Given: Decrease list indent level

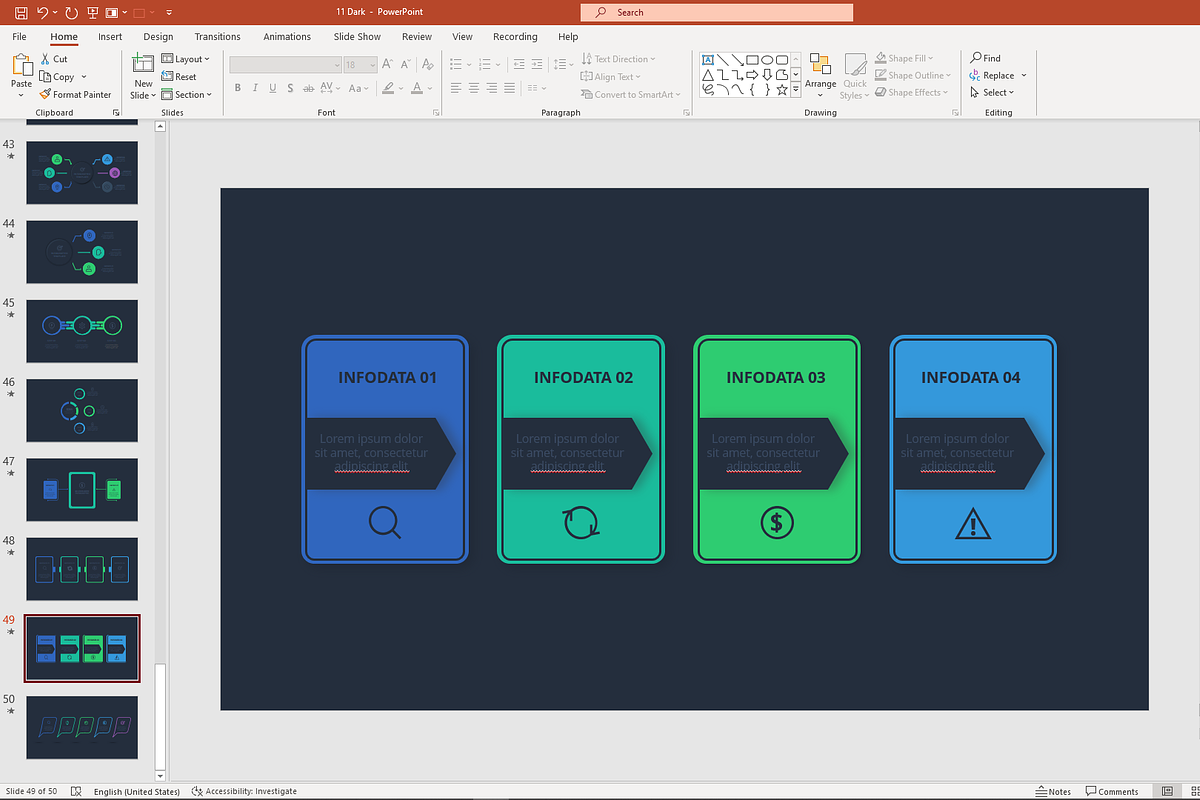Looking at the screenshot, I should point(519,64).
